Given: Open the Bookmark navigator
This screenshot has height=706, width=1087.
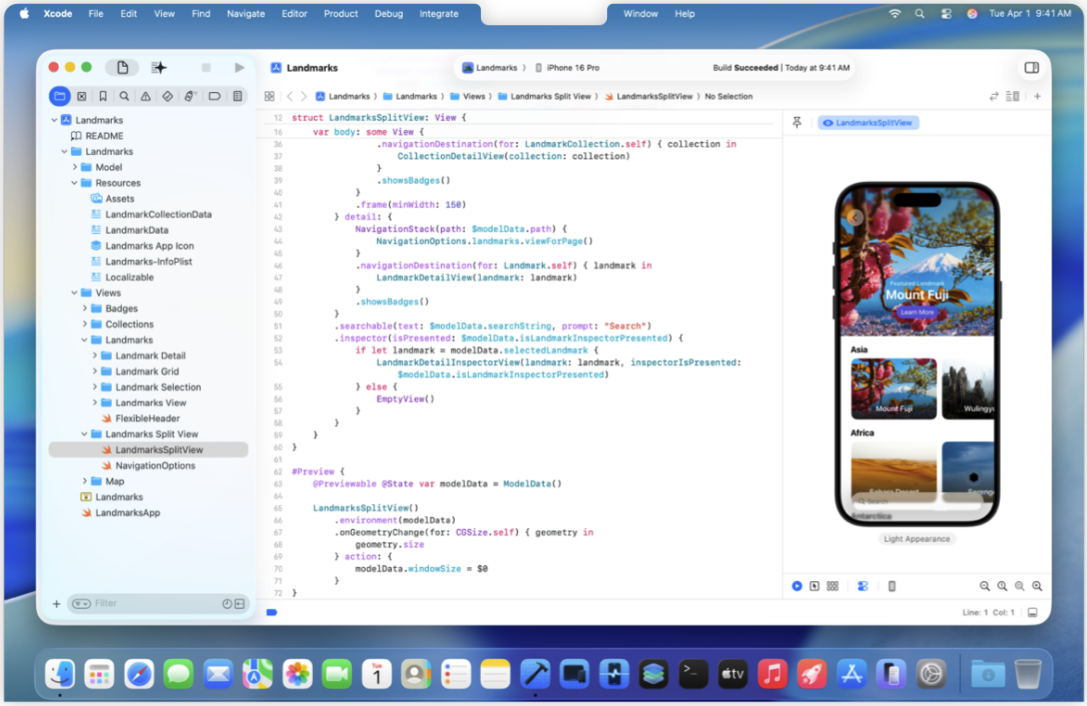Looking at the screenshot, I should [103, 96].
